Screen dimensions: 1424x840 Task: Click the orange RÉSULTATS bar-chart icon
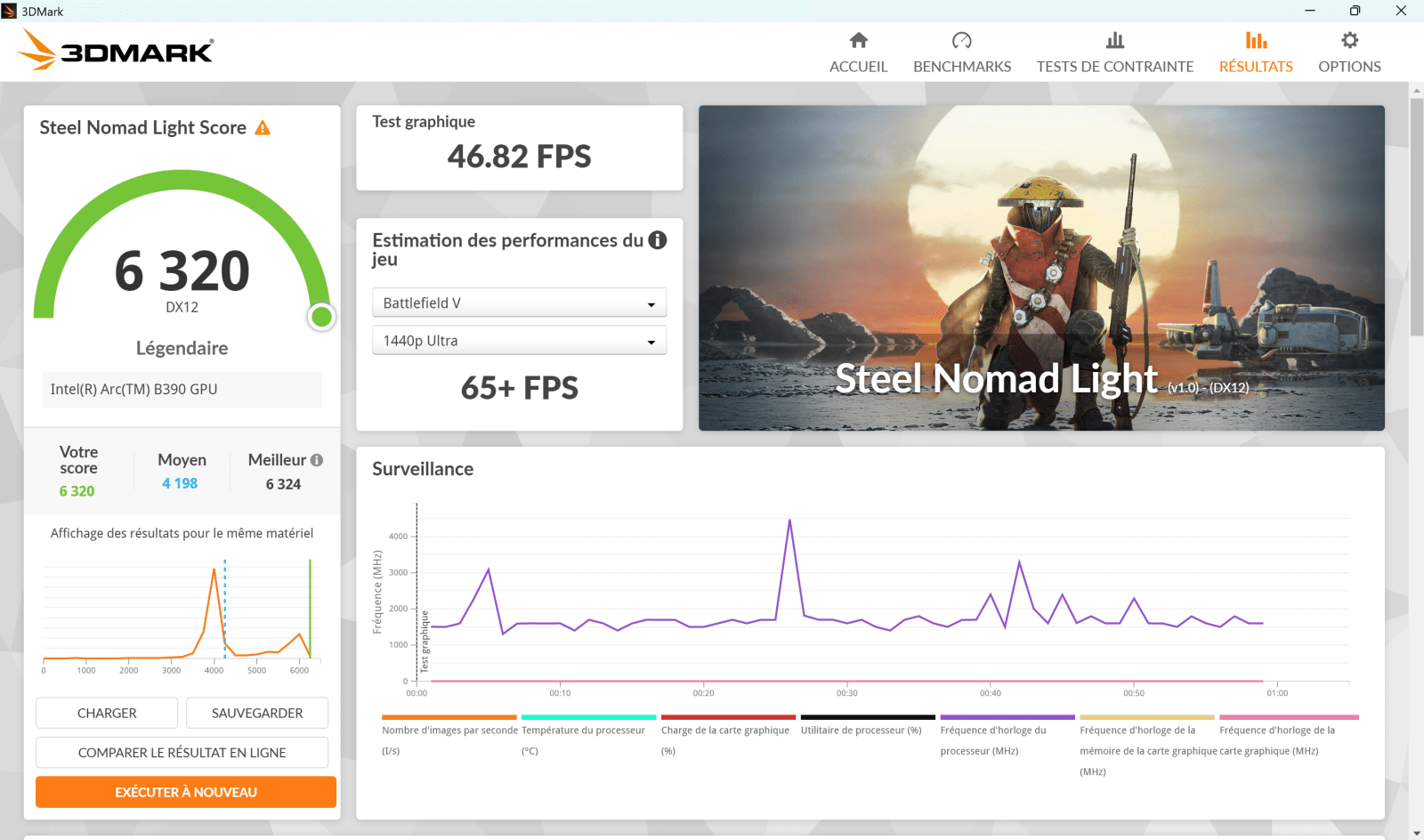1256,40
